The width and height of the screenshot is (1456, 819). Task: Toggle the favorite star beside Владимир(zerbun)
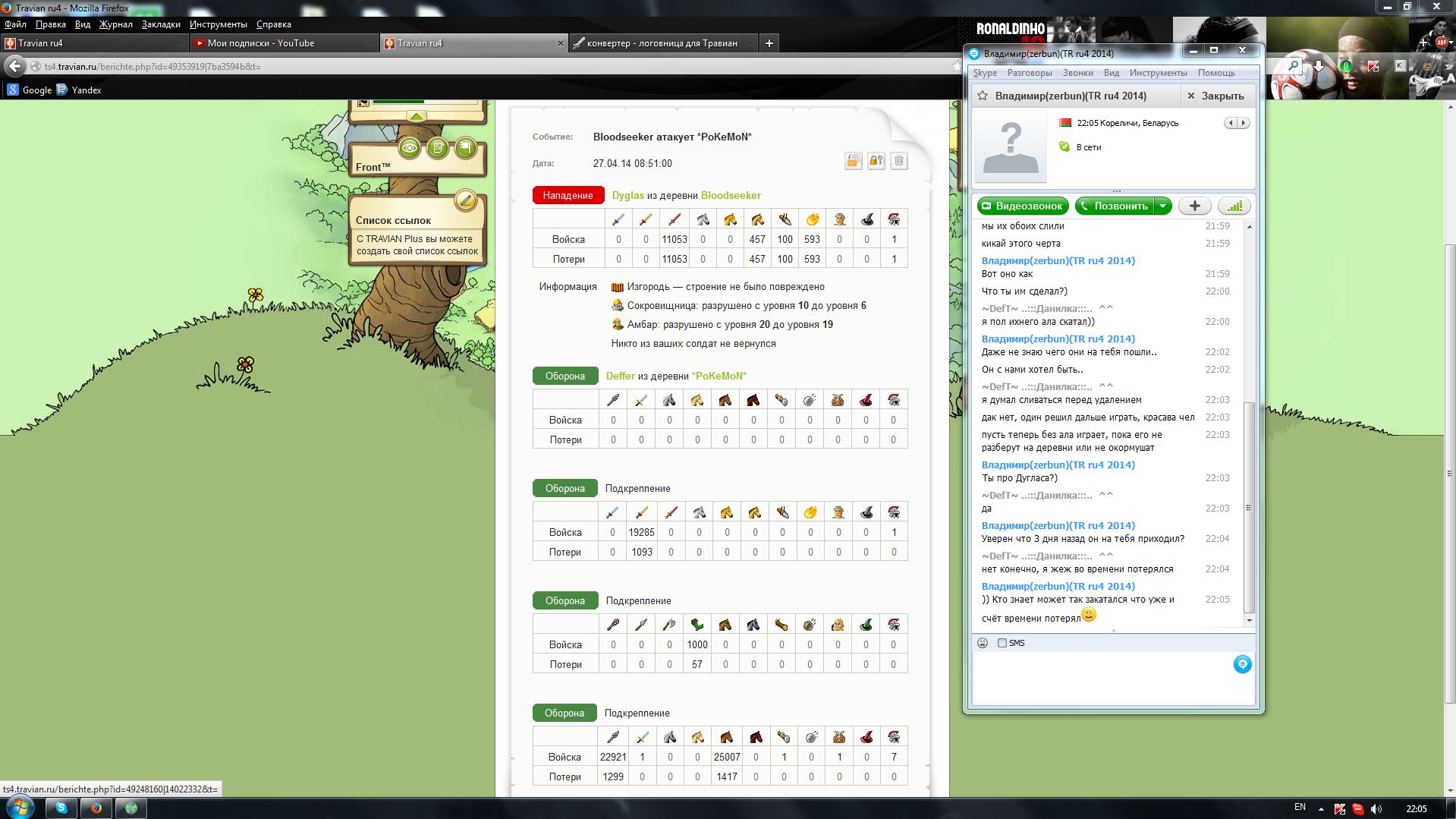click(x=983, y=96)
